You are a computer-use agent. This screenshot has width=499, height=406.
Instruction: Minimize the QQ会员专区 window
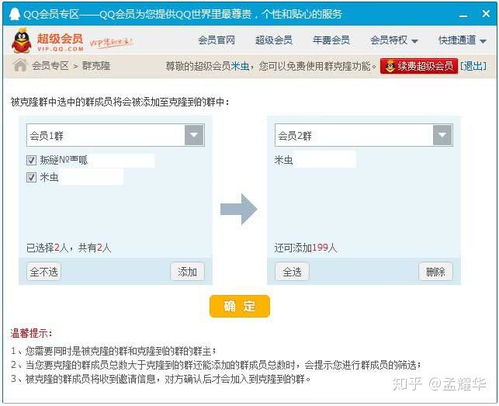click(x=463, y=15)
